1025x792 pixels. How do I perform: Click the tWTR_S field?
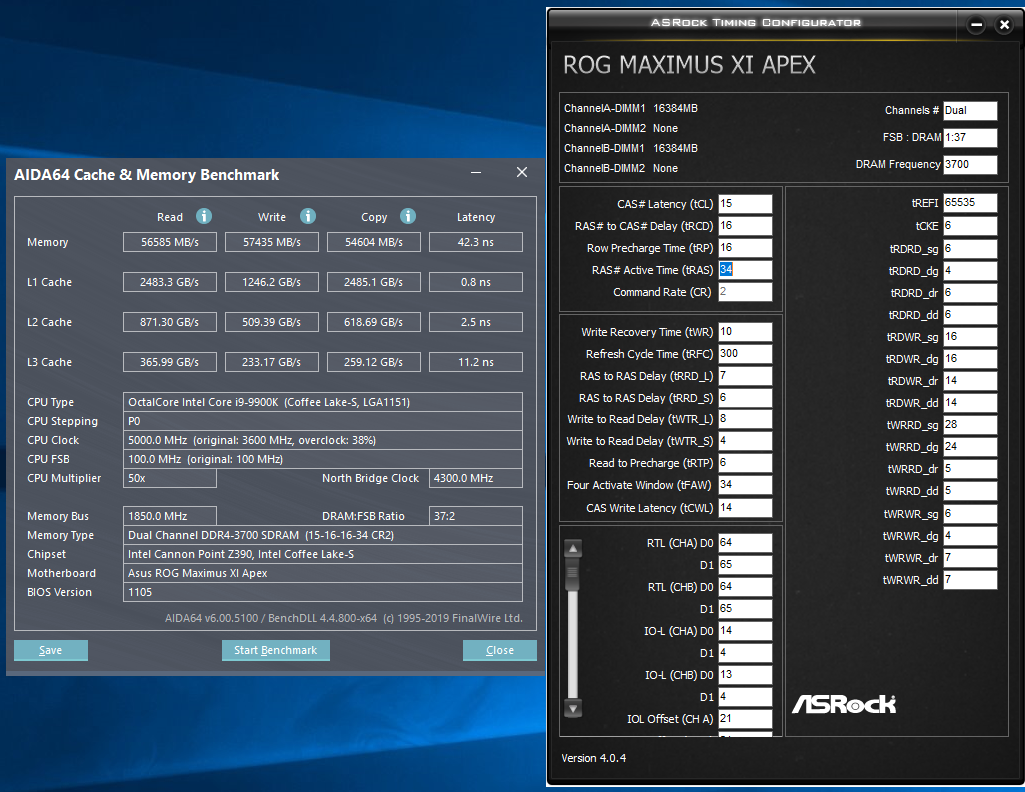745,441
